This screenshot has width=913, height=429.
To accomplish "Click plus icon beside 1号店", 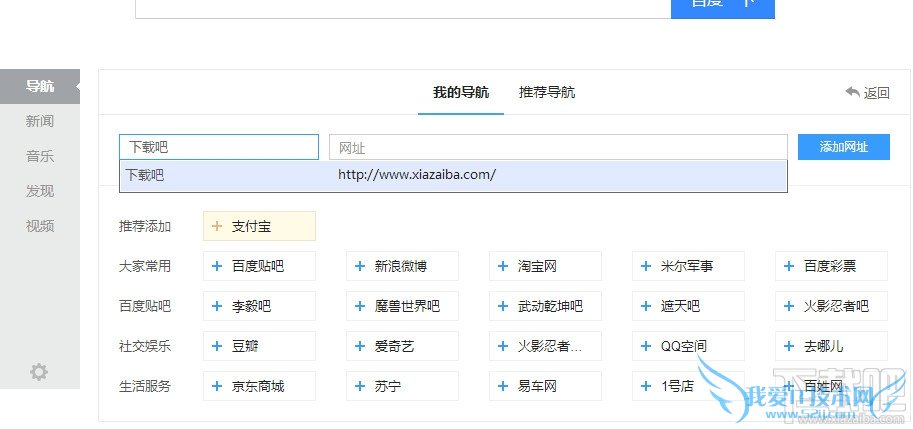I will click(x=646, y=386).
